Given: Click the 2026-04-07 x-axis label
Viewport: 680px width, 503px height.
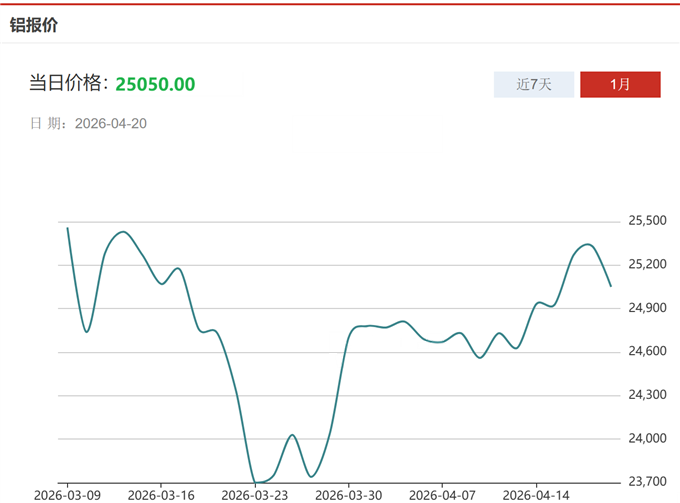Looking at the screenshot, I should 441,495.
